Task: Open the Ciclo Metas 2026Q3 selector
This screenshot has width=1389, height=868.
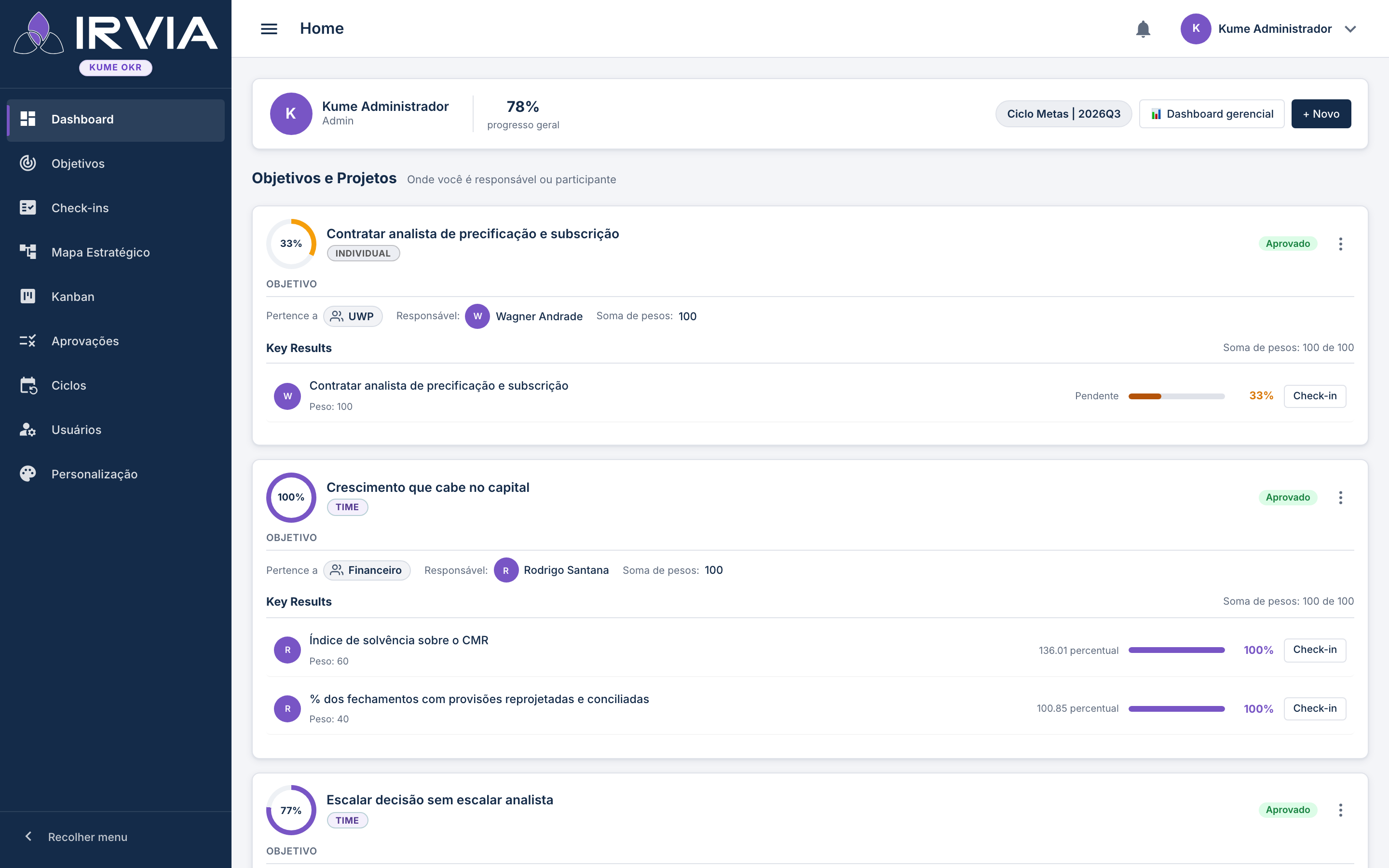Action: (x=1063, y=114)
